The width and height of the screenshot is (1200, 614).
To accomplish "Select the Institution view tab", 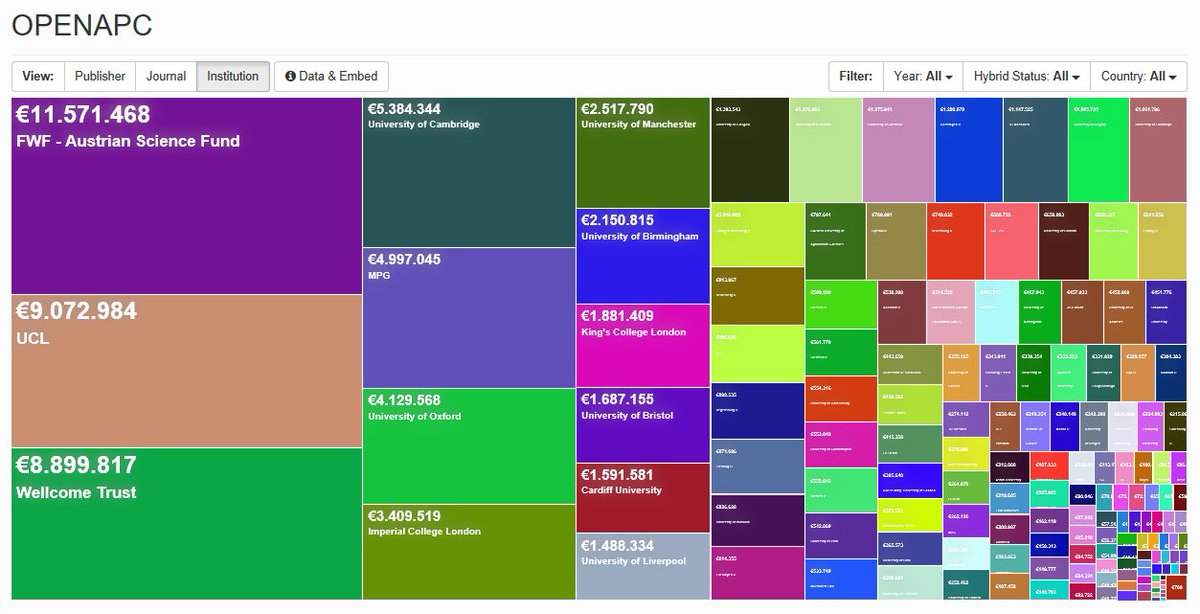I will [232, 76].
